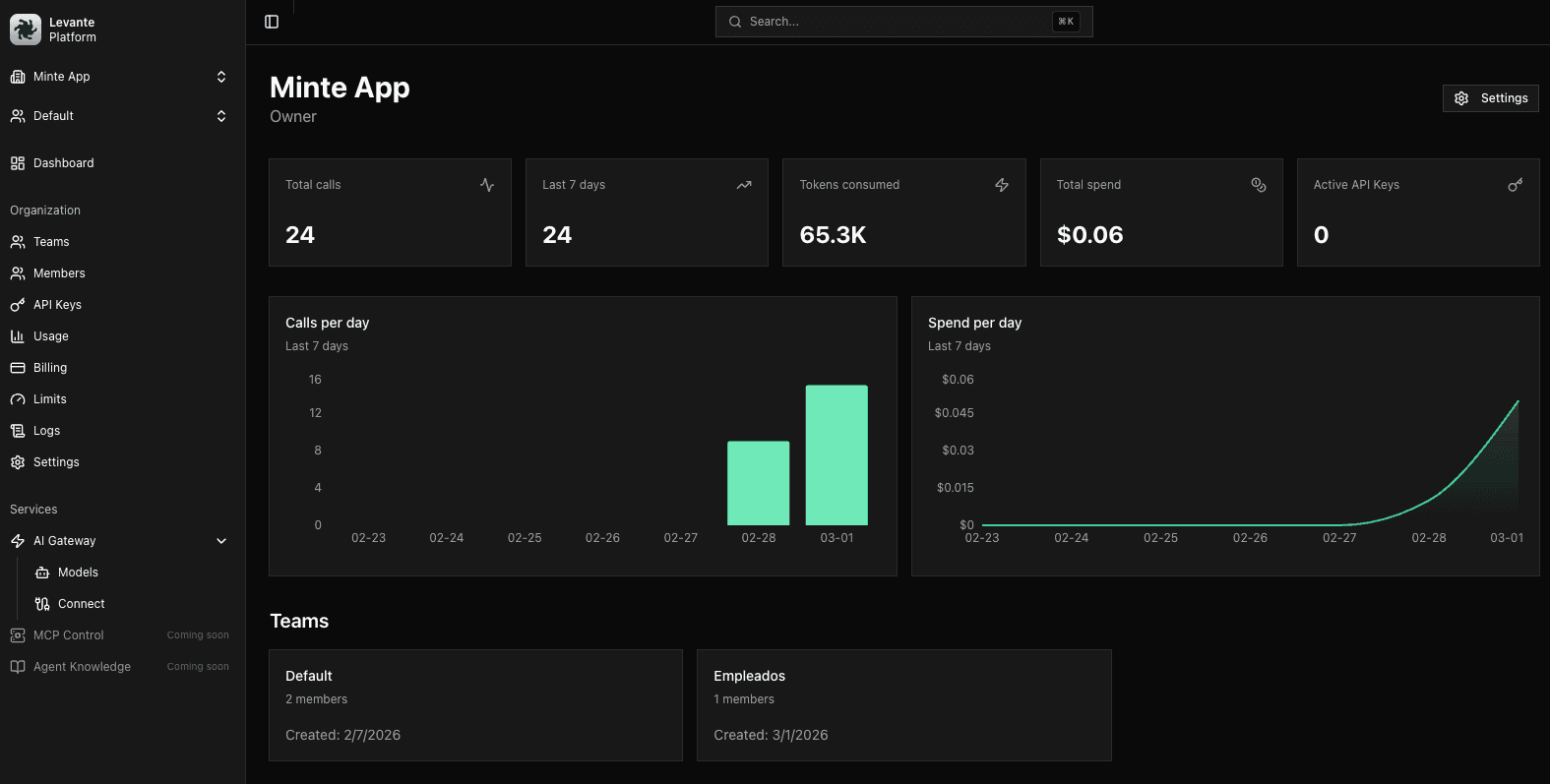Click the key icon on Active API Keys card
Image resolution: width=1550 pixels, height=784 pixels.
click(1515, 185)
